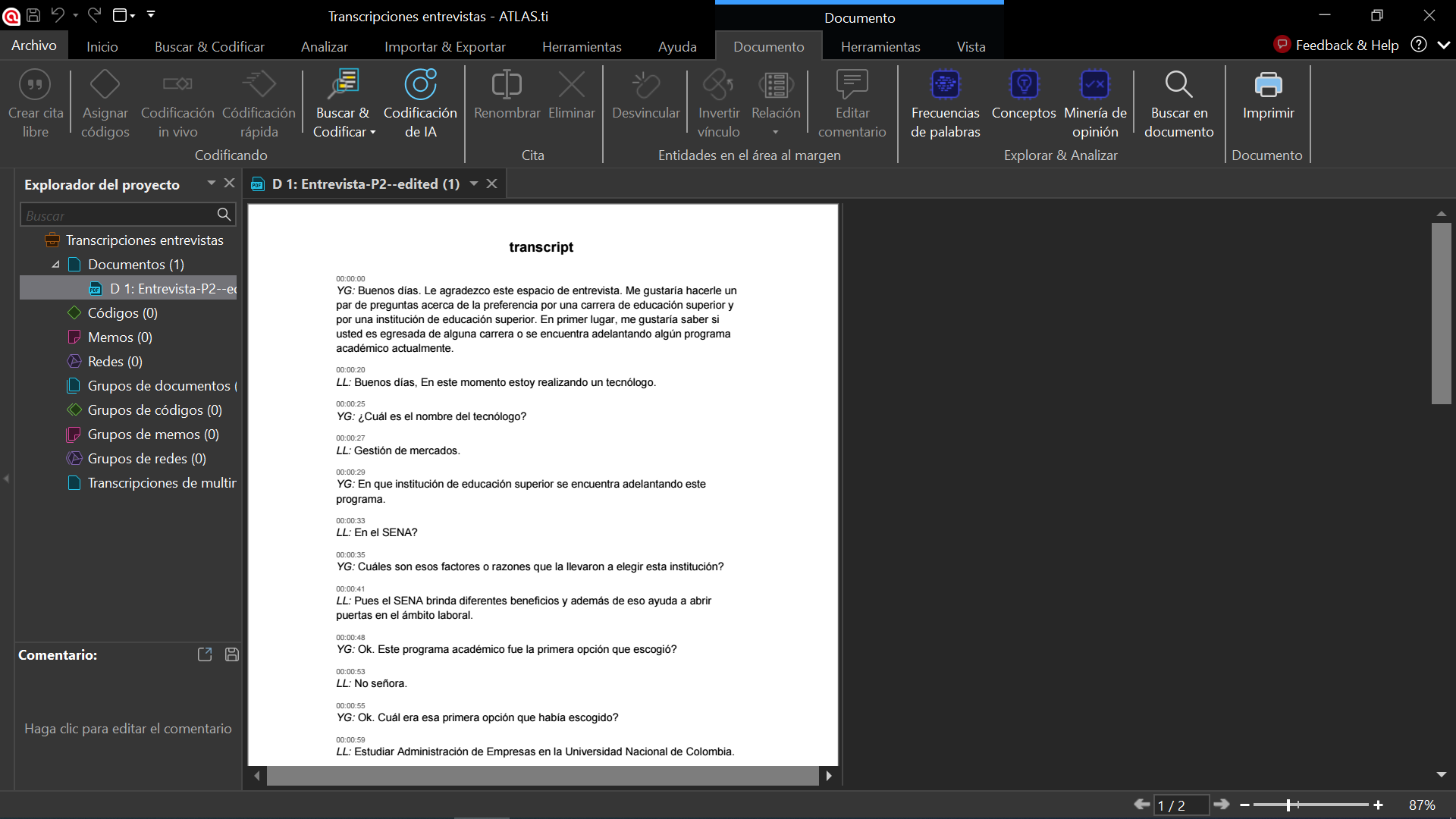This screenshot has width=1456, height=819.
Task: Open comment in separate window icon
Action: 205,654
